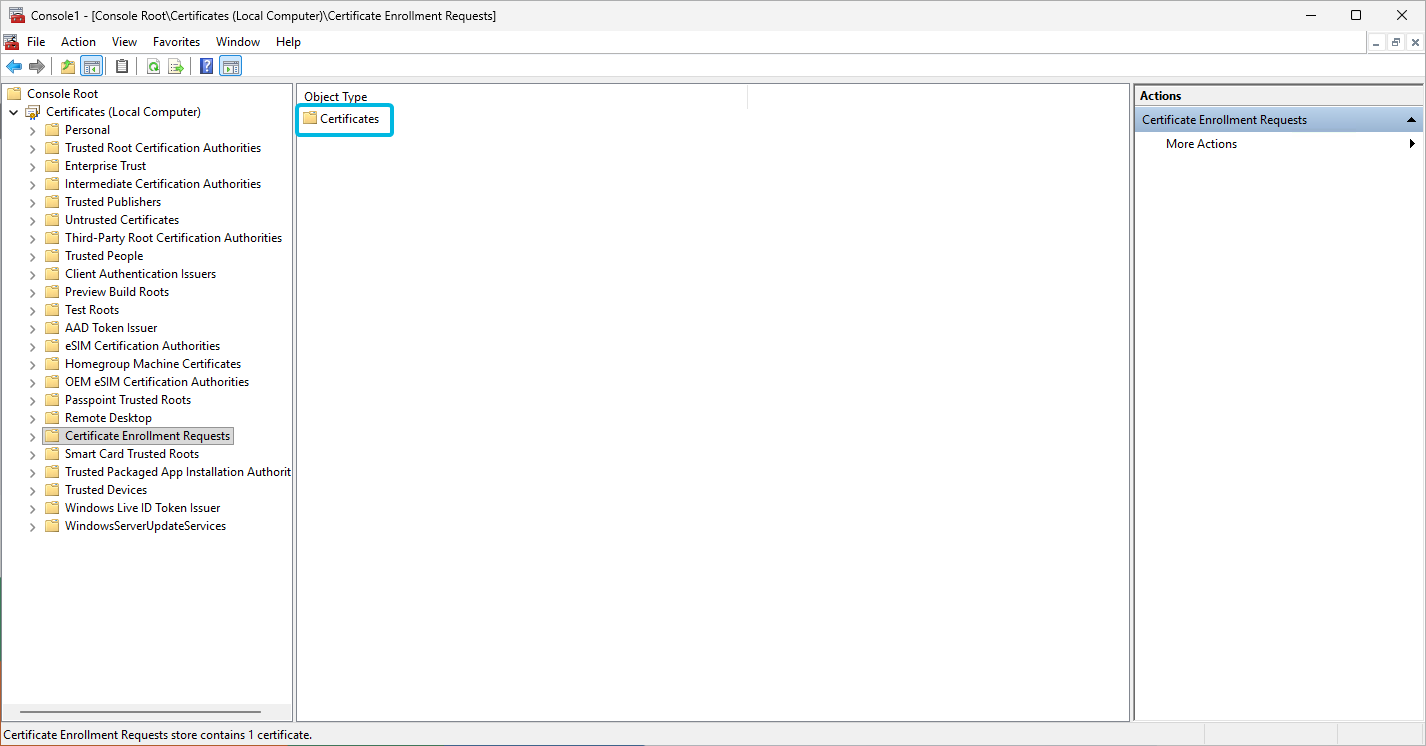Select Trusted Devices in the tree
The height and width of the screenshot is (746, 1426).
(x=106, y=490)
